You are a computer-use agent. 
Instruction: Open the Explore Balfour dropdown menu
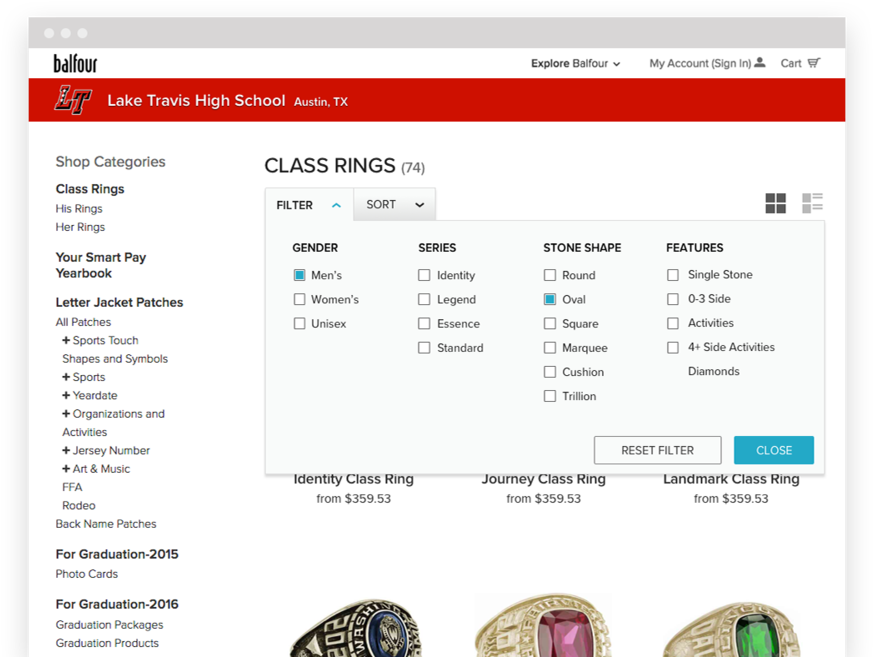(x=575, y=63)
